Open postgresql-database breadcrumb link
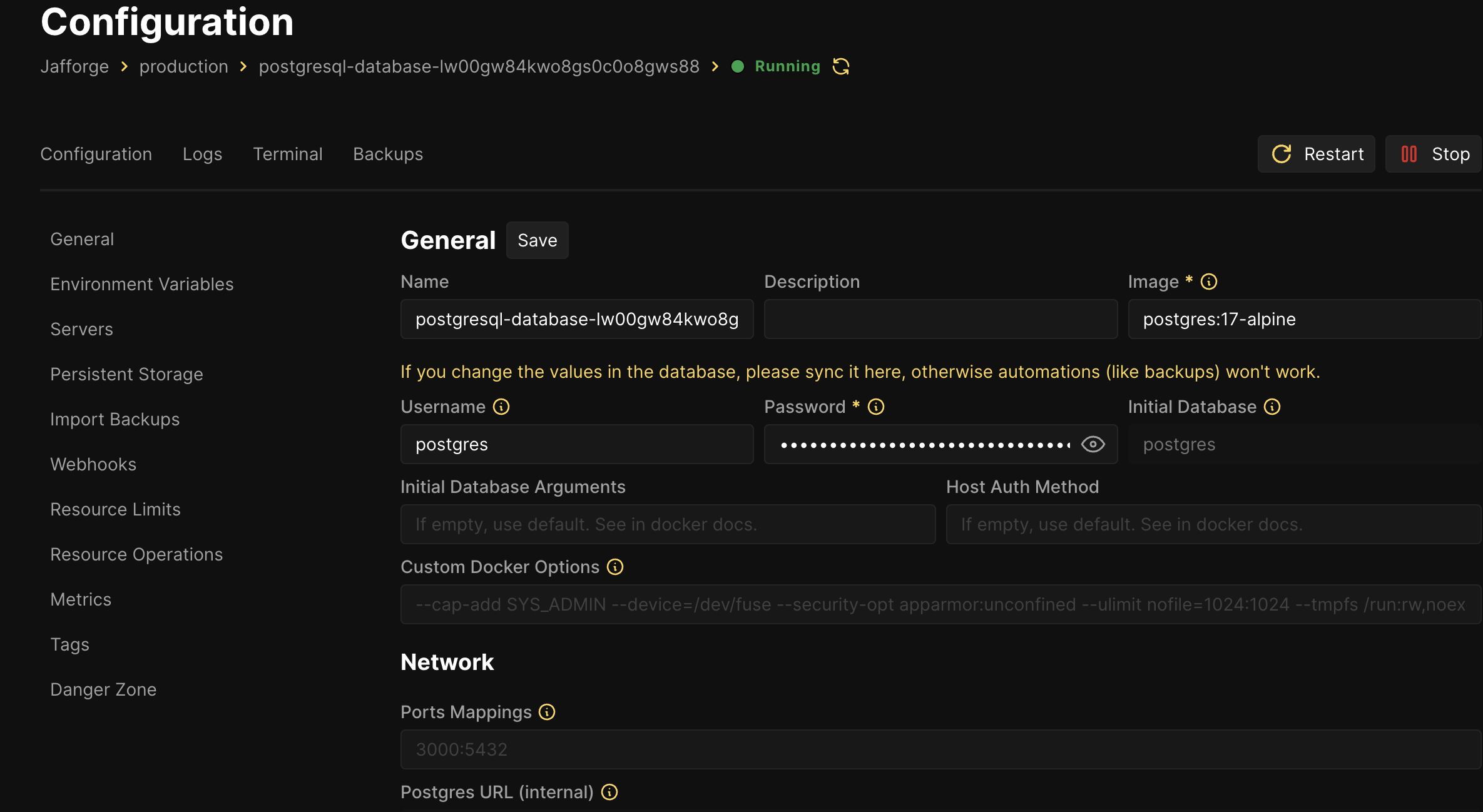Screen dimensions: 1483x812 [x=479, y=66]
